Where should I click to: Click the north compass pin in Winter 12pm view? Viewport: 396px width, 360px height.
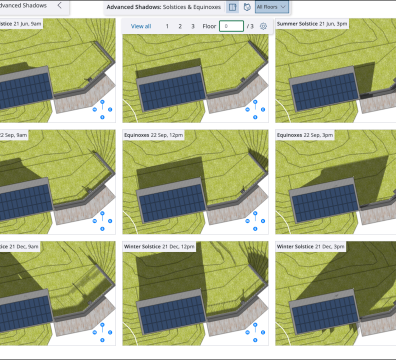pos(255,326)
